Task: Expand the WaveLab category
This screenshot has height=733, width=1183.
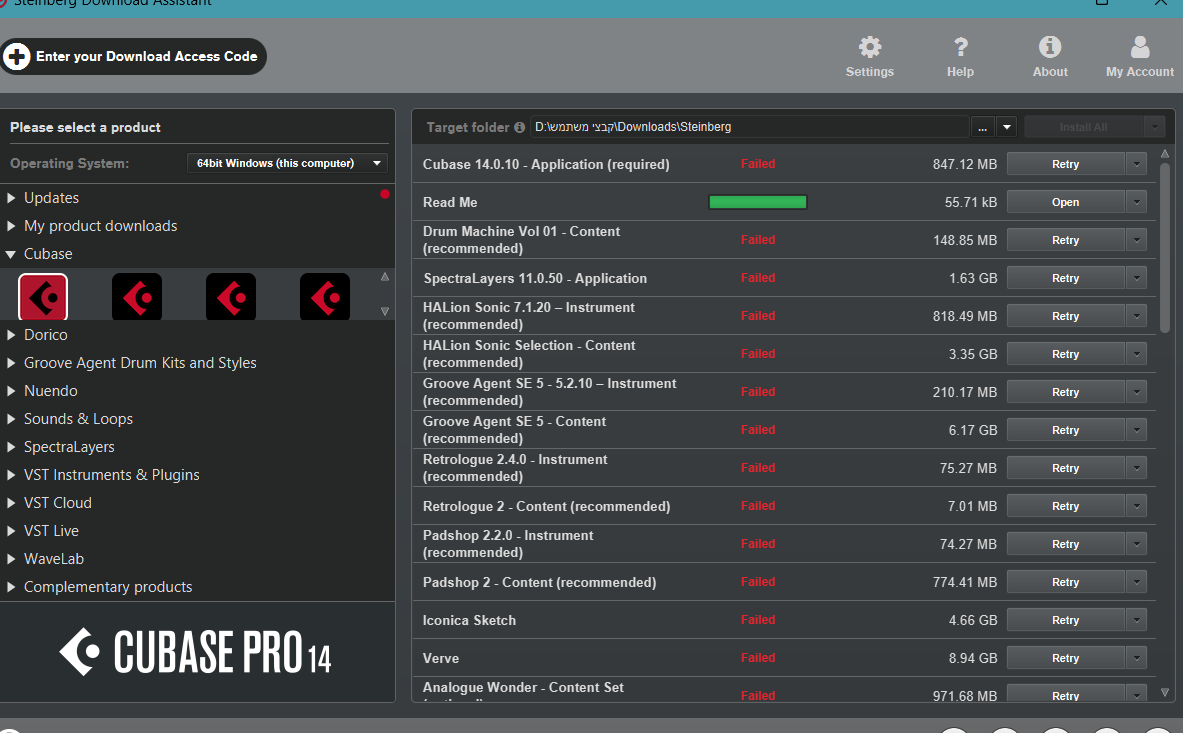Action: [x=11, y=559]
